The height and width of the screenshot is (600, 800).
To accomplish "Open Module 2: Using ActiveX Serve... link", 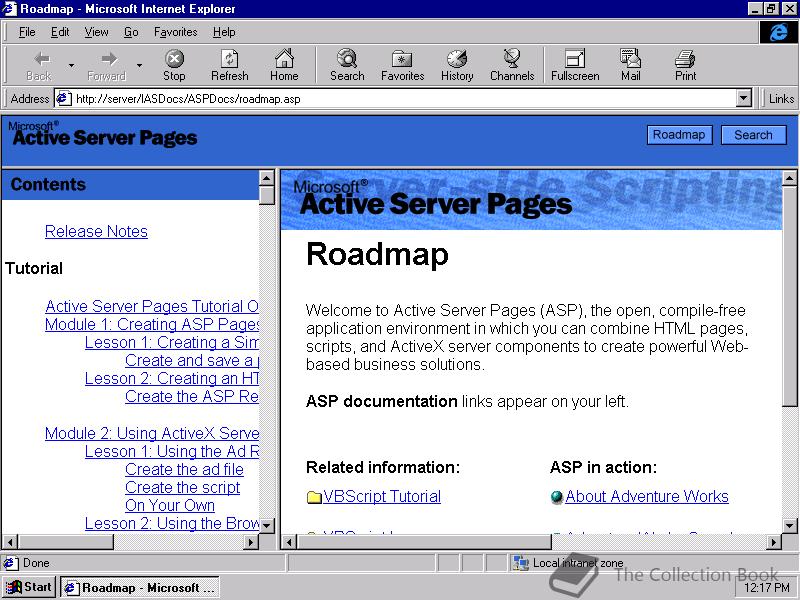I will (152, 433).
